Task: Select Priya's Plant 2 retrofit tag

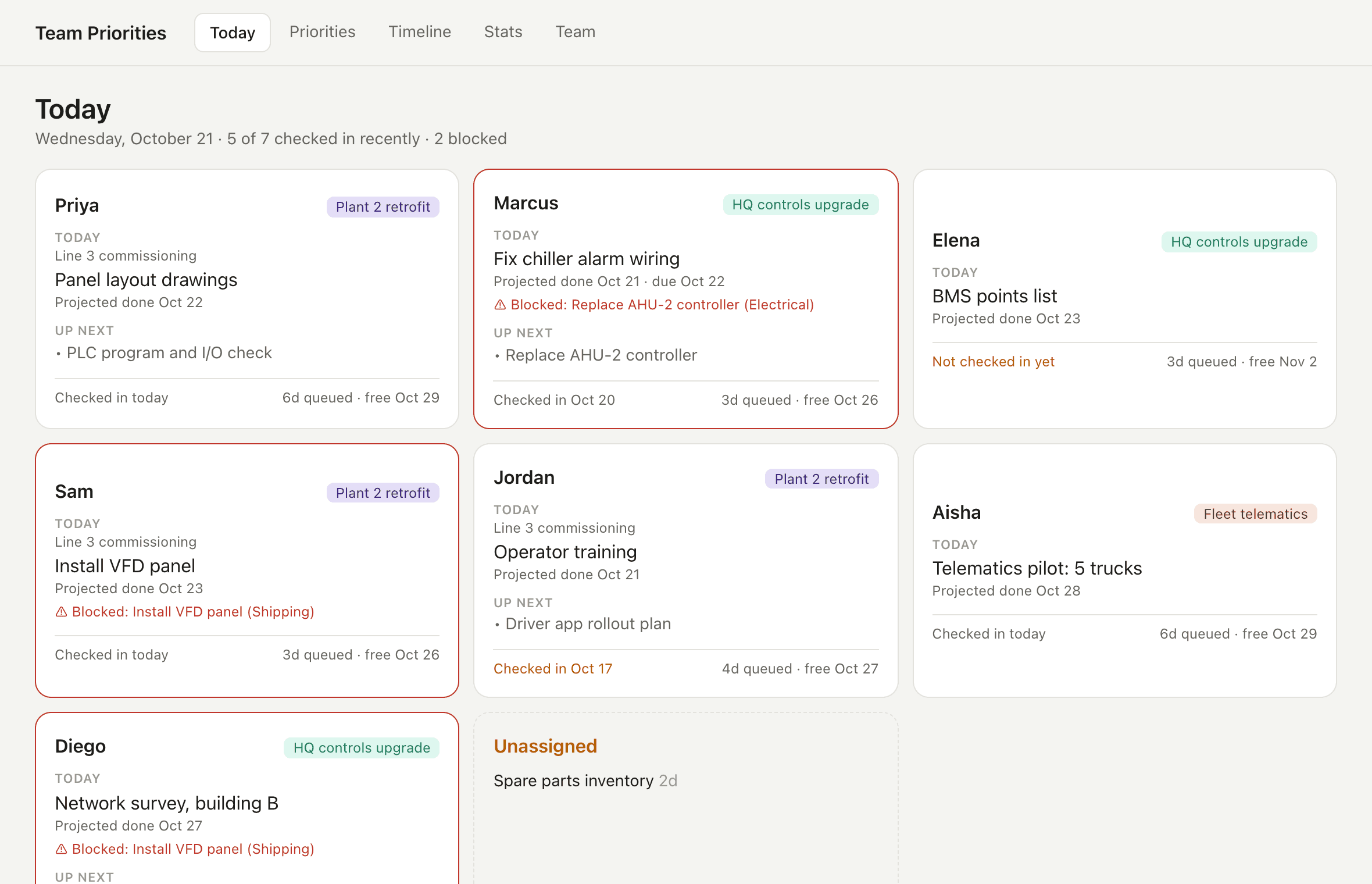Action: pos(383,207)
